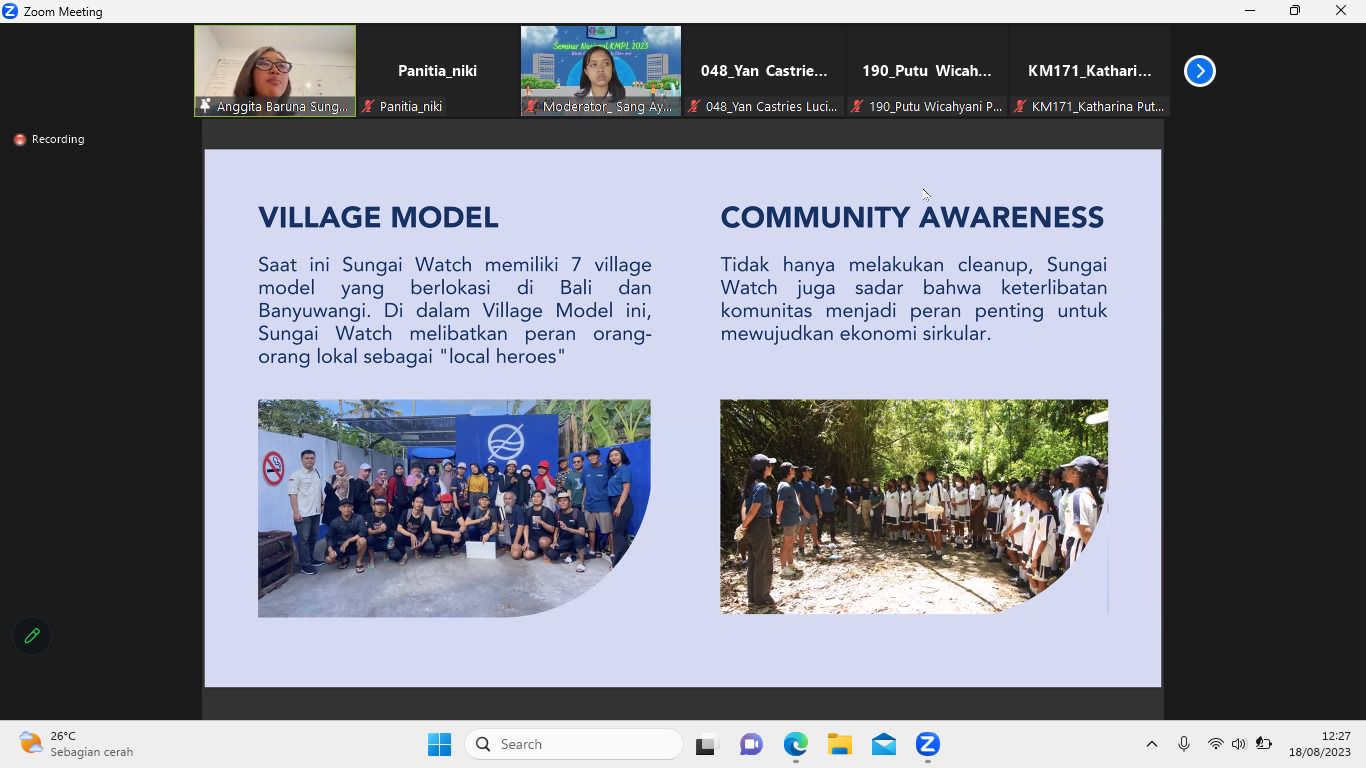This screenshot has height=768, width=1366.
Task: Click the VILLAGE MODEL slide heading
Action: 378,217
